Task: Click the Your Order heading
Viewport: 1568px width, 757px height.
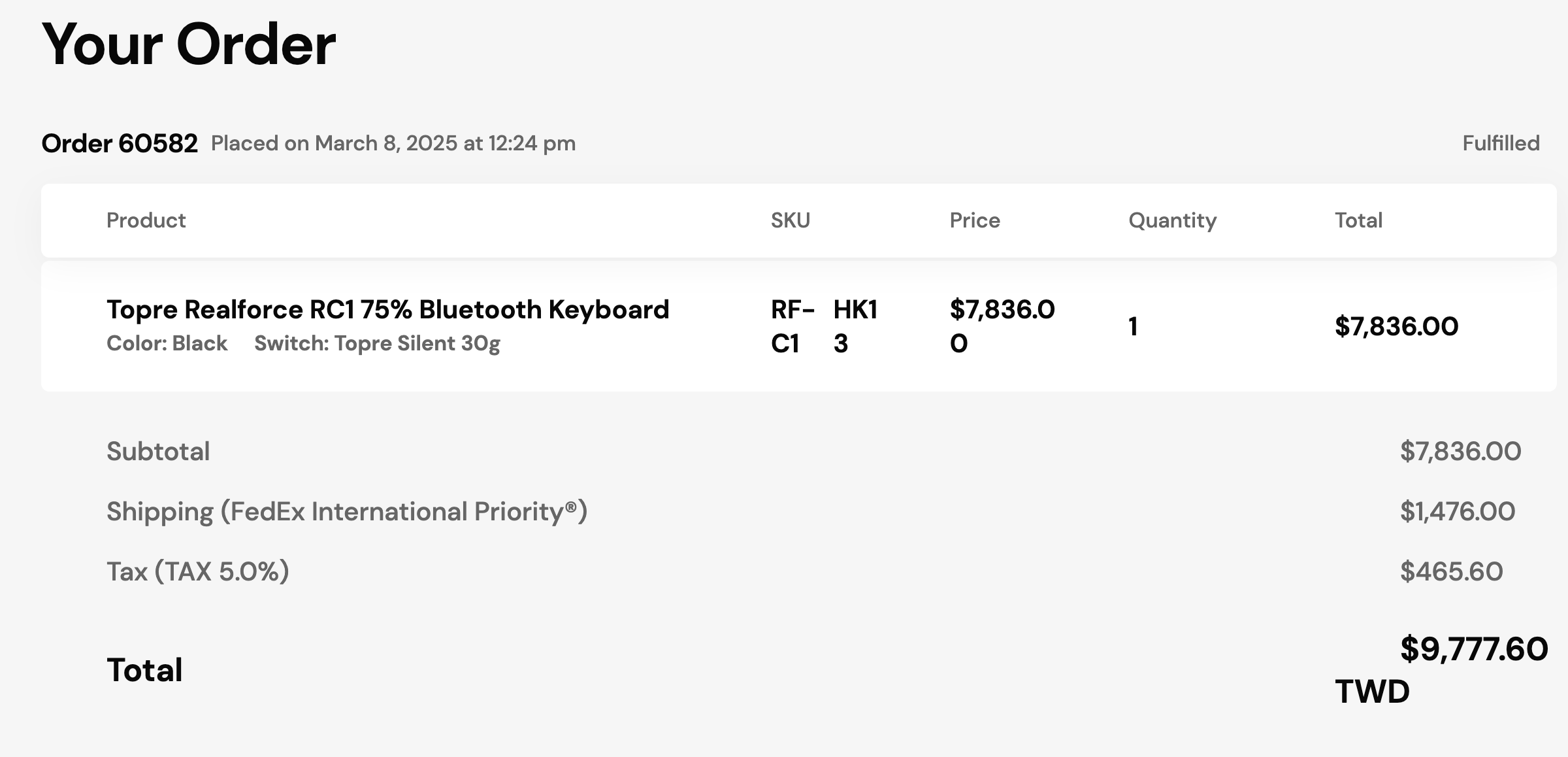Action: click(189, 44)
